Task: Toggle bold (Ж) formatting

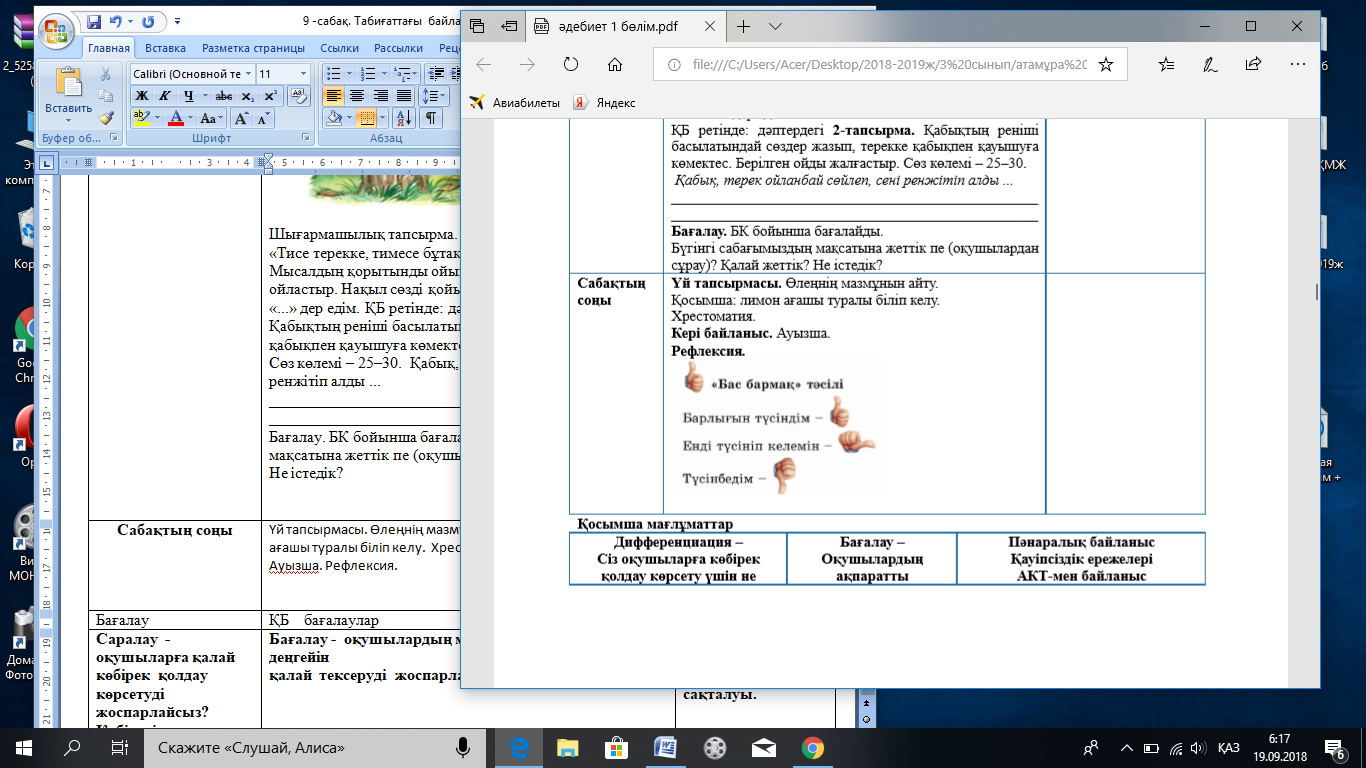Action: [x=141, y=96]
